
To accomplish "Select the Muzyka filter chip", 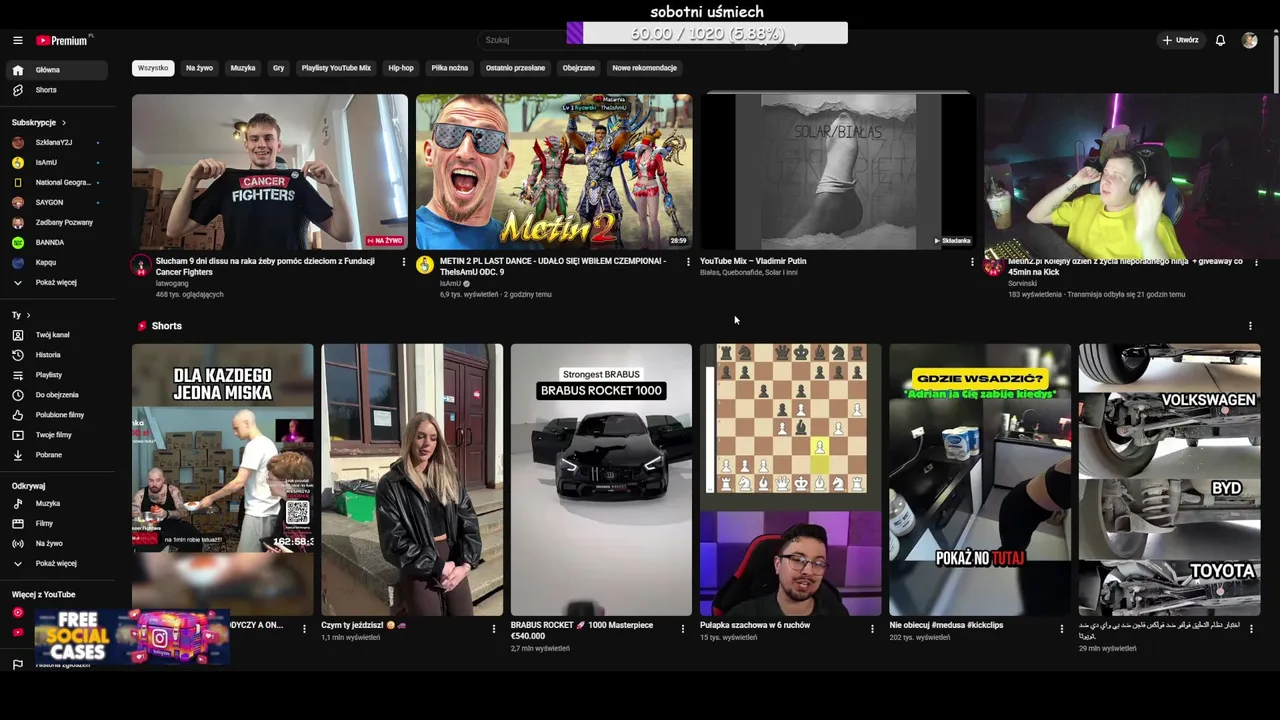I will pos(243,68).
